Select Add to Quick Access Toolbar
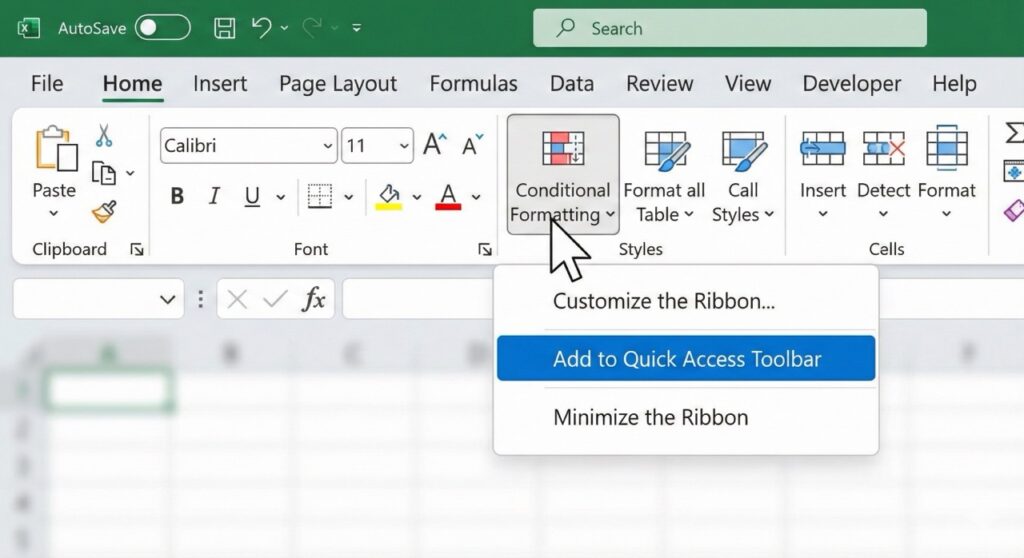1024x558 pixels. 686,359
